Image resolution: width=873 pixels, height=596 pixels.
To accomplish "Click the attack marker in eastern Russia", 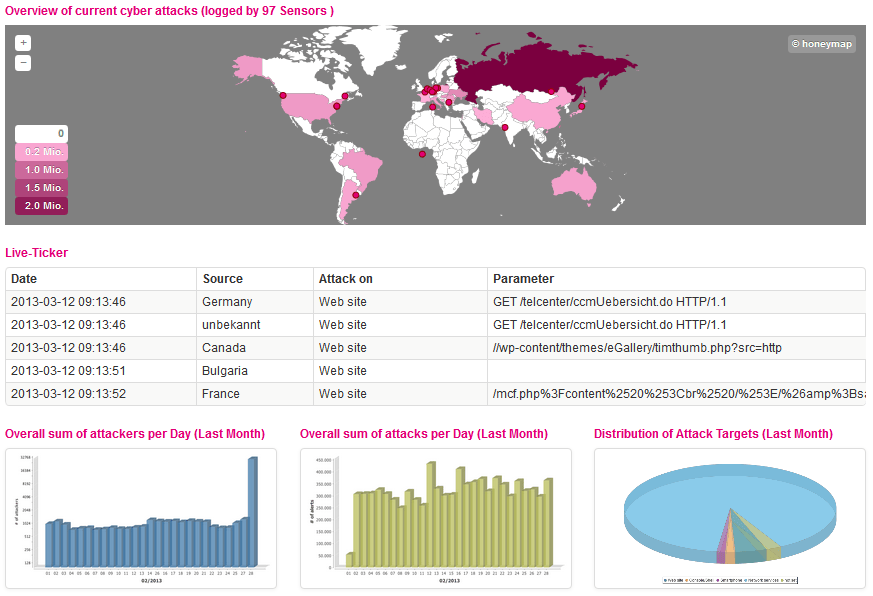I will 551,91.
